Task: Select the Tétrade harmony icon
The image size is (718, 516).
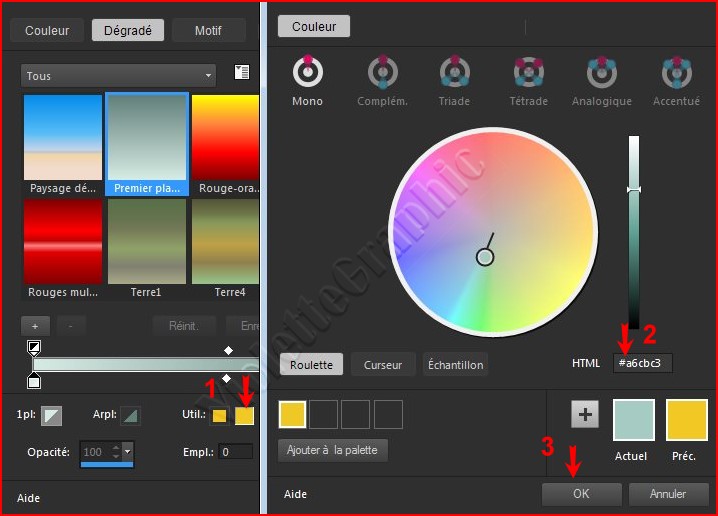Action: (528, 72)
